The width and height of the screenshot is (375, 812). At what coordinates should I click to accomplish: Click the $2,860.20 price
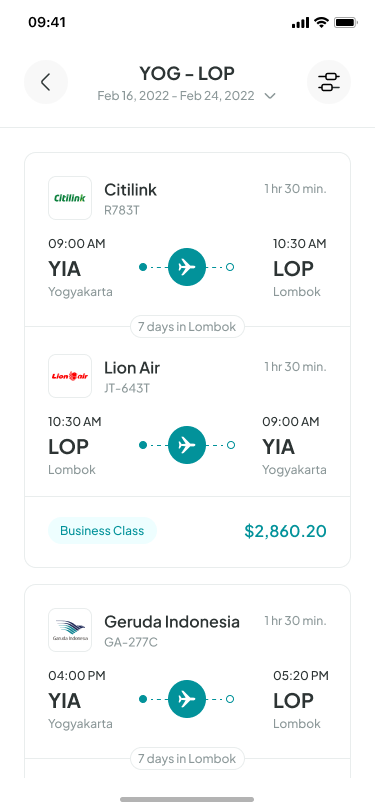pos(285,531)
